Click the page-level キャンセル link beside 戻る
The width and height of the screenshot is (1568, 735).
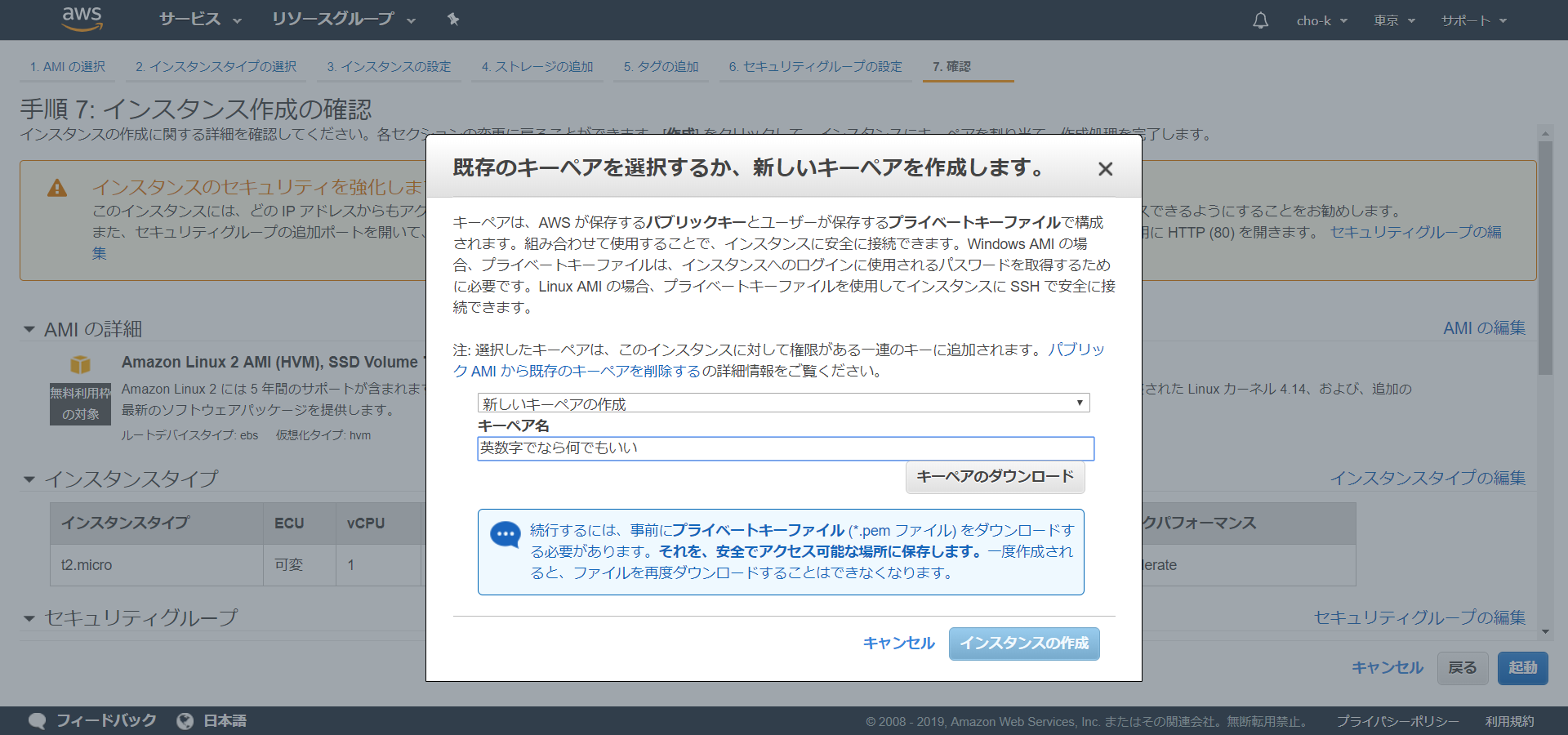(x=1387, y=668)
